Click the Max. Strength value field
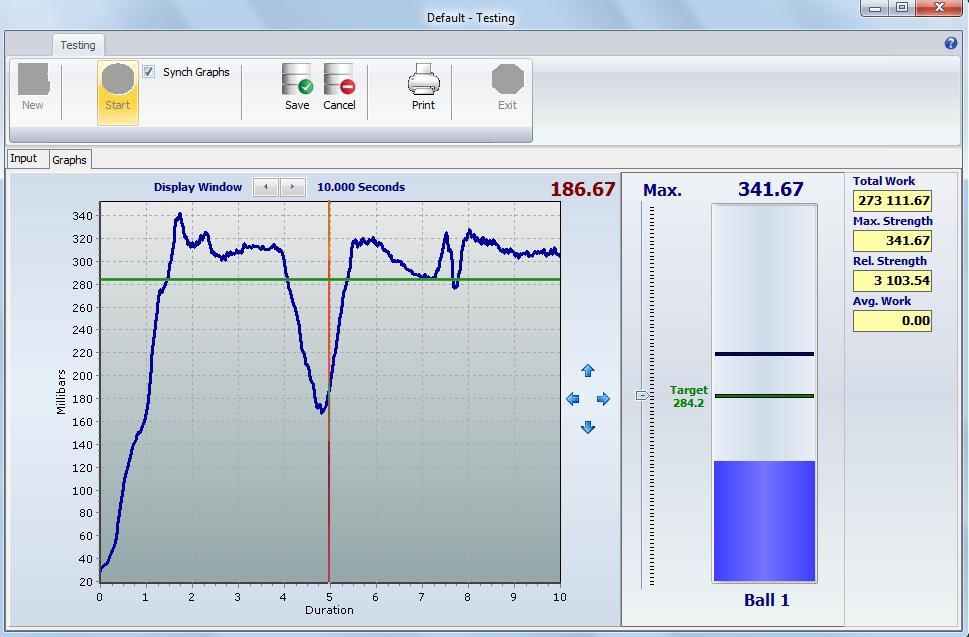 click(x=892, y=241)
